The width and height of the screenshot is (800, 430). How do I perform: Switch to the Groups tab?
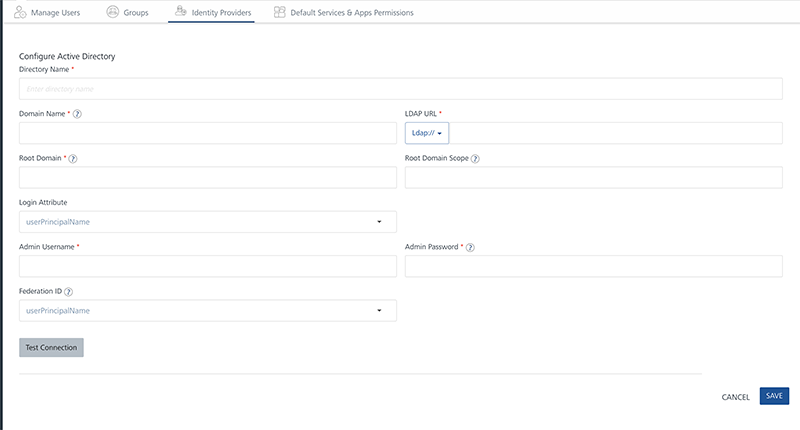click(128, 12)
